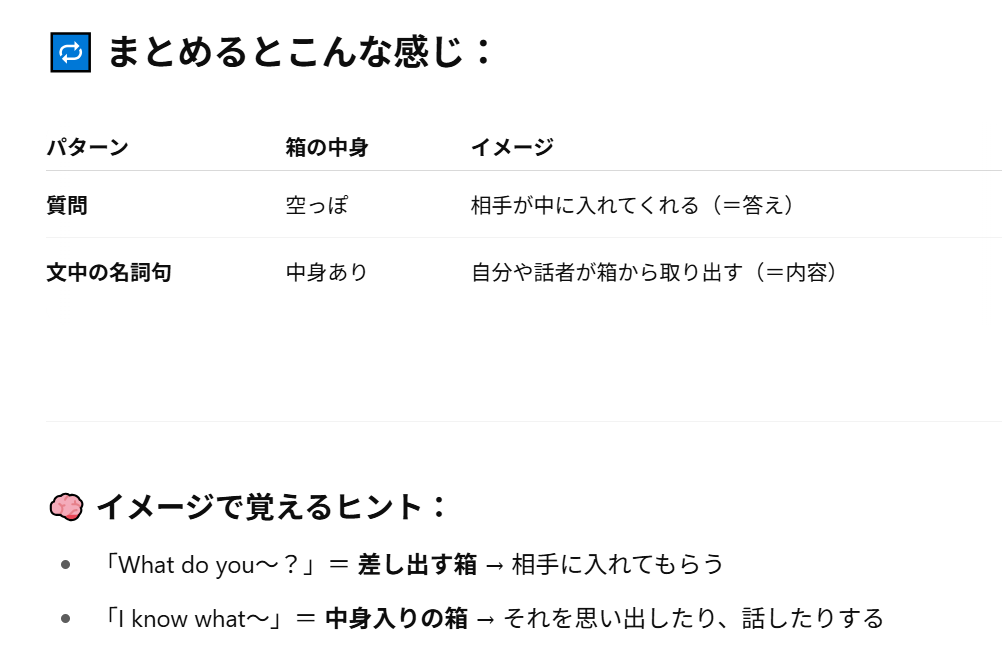Click the text それを思い出したり、話したりする
Viewport: 1002px width, 660px height.
click(693, 619)
